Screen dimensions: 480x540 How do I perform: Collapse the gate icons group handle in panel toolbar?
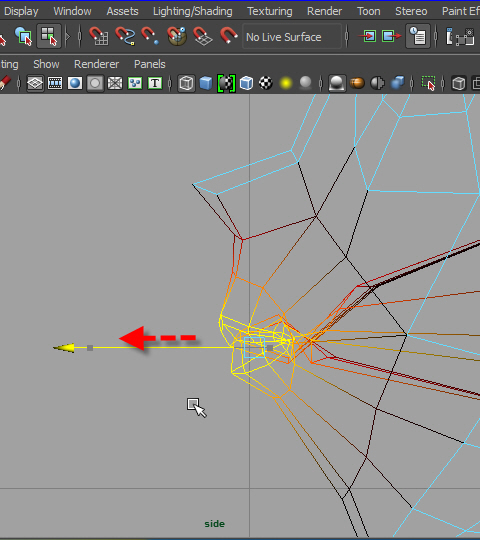pyautogui.click(x=19, y=83)
